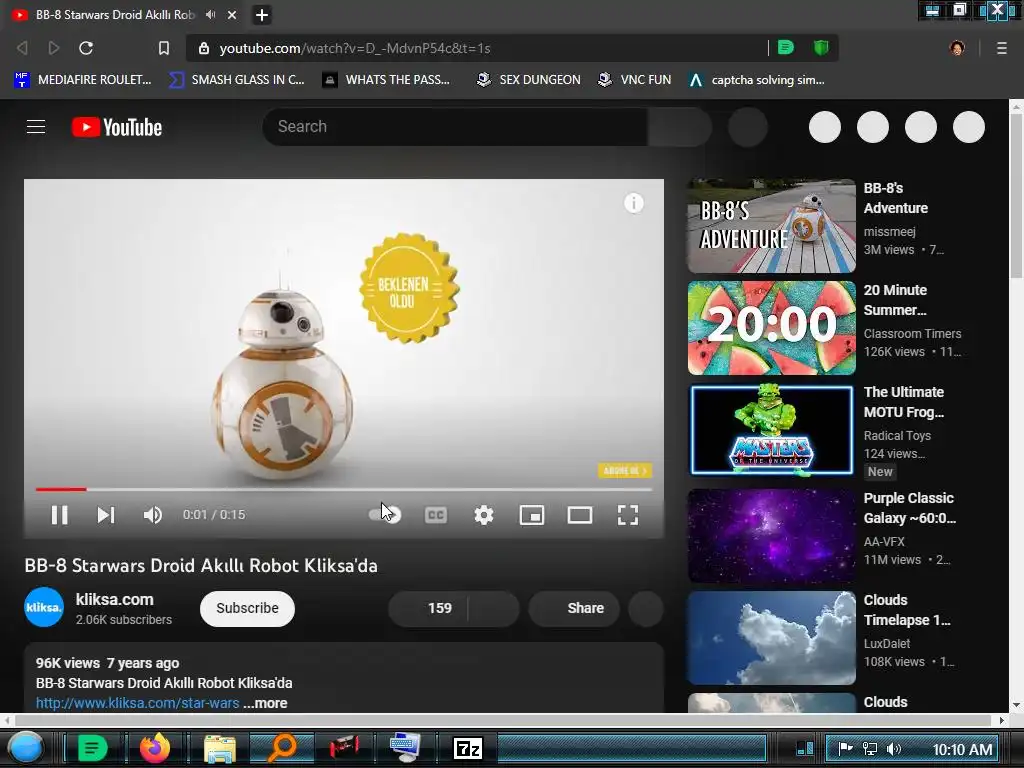This screenshot has width=1024, height=768.
Task: Open kliksa.com channel name link
Action: coord(114,600)
